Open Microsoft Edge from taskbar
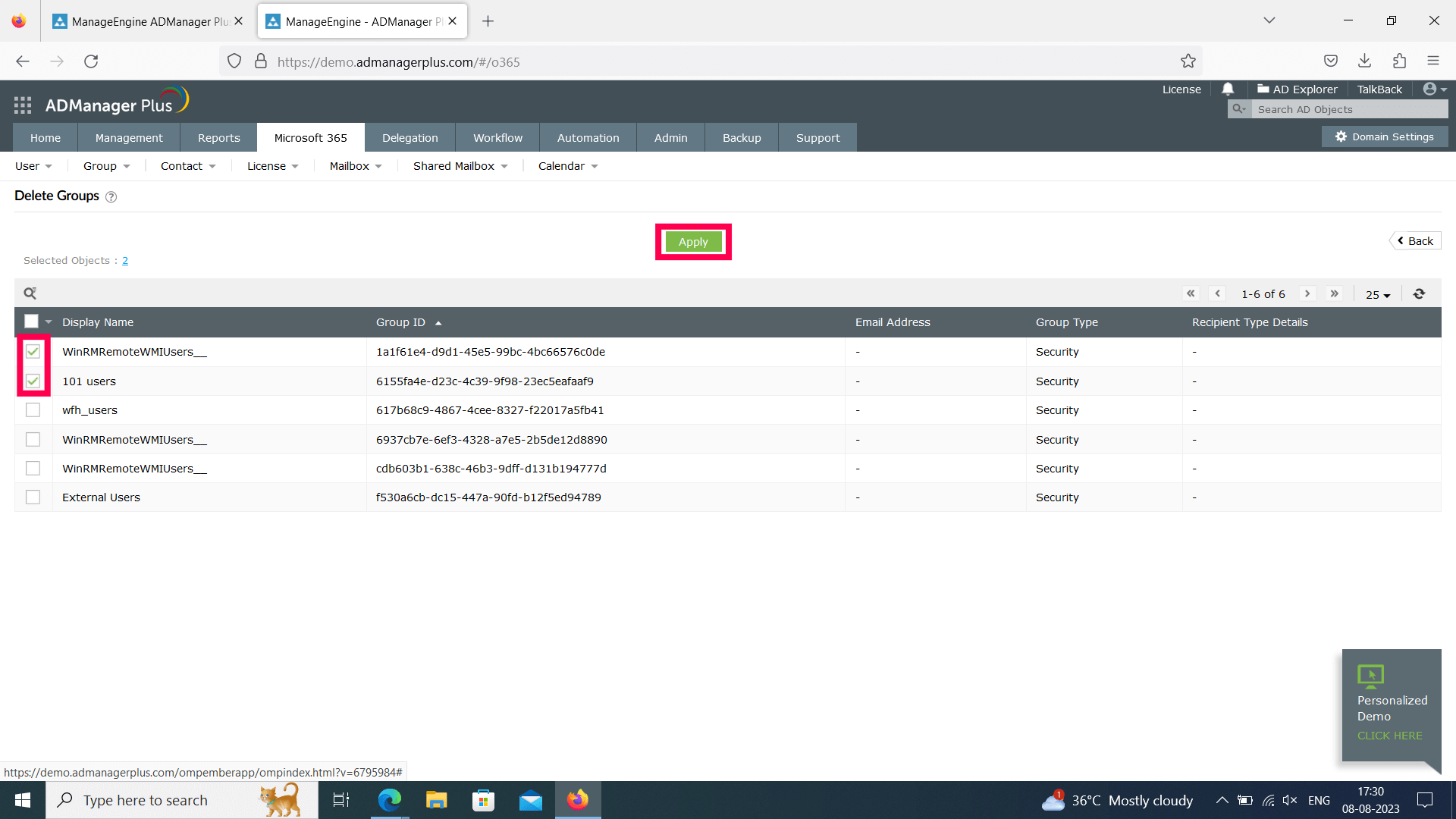The width and height of the screenshot is (1456, 819). click(389, 800)
